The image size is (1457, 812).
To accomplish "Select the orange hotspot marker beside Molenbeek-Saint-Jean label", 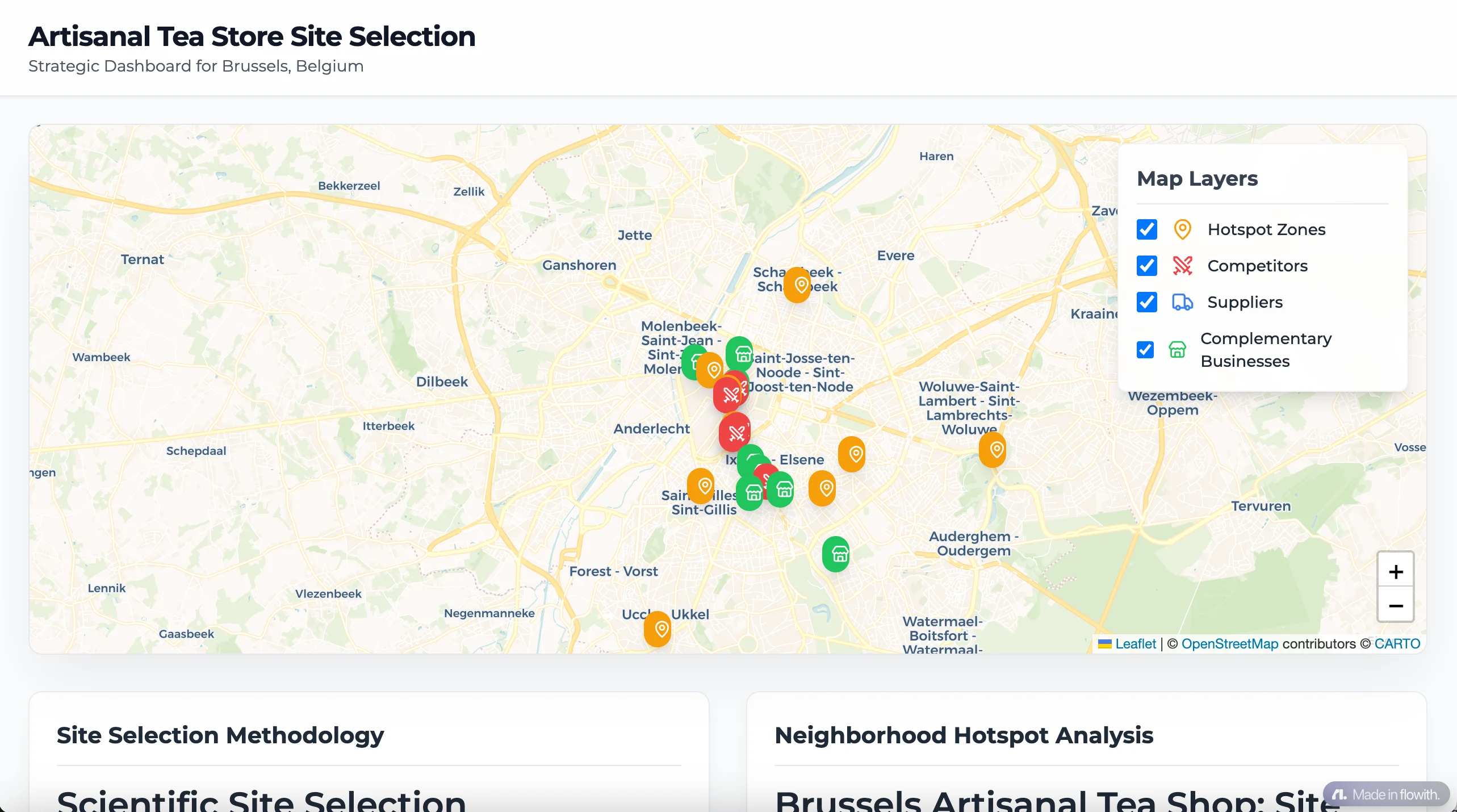I will 710,370.
